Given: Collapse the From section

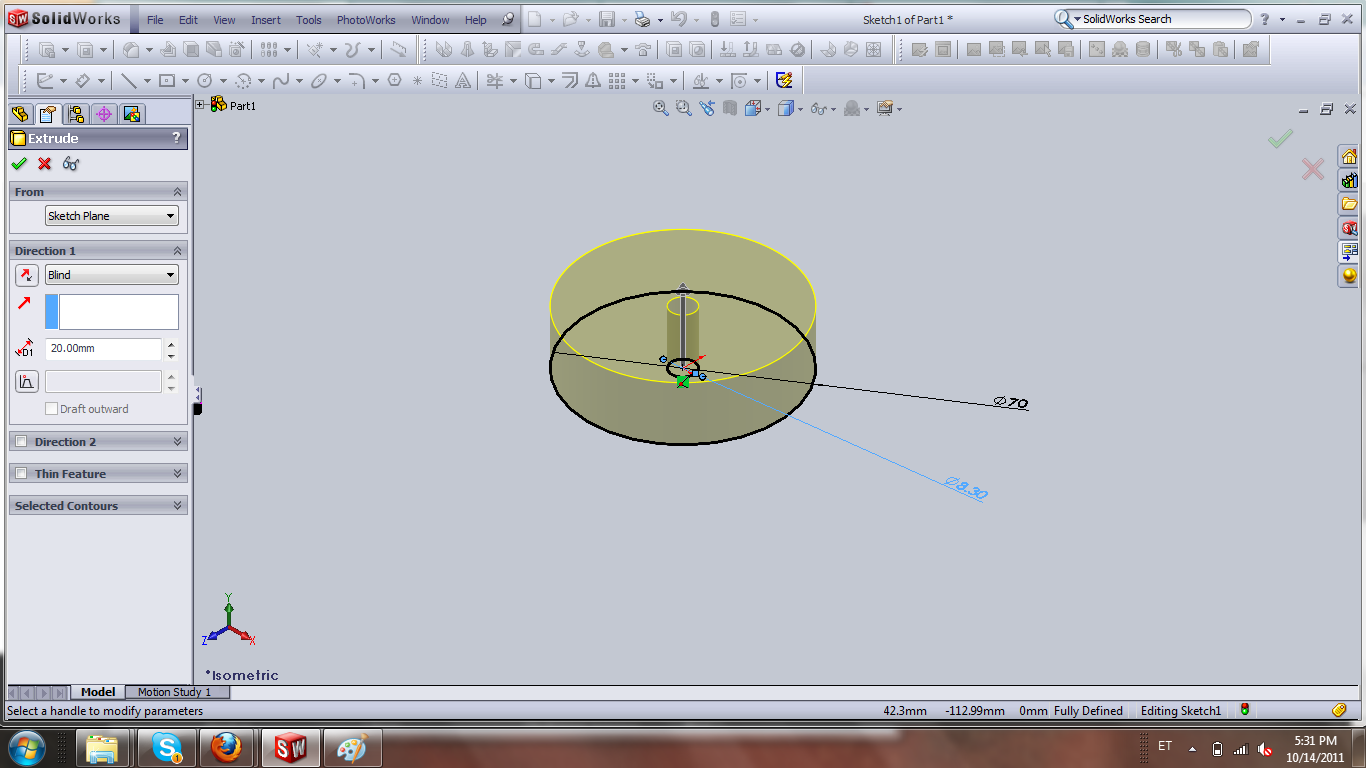Looking at the screenshot, I should 178,192.
